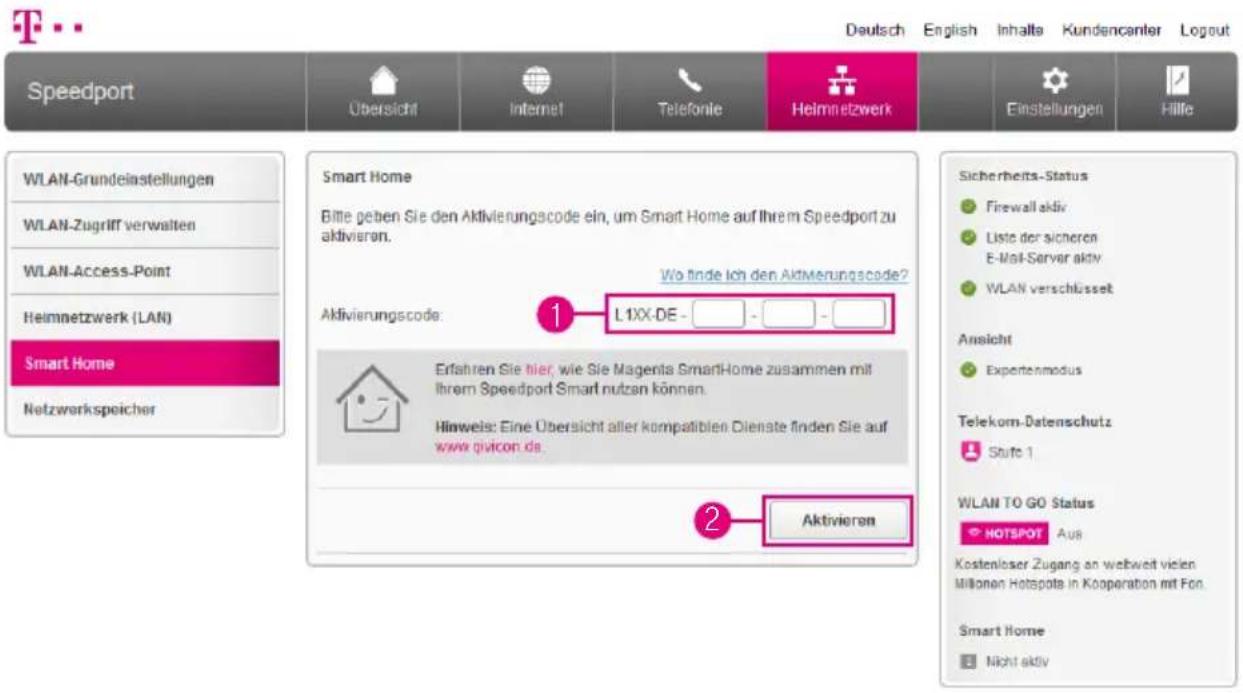Select WLAN-Access-Point in the sidebar
This screenshot has height=693, width=1243.
click(x=145, y=272)
